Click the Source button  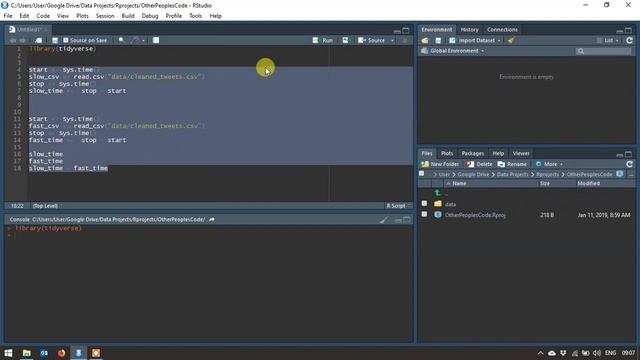pyautogui.click(x=372, y=40)
